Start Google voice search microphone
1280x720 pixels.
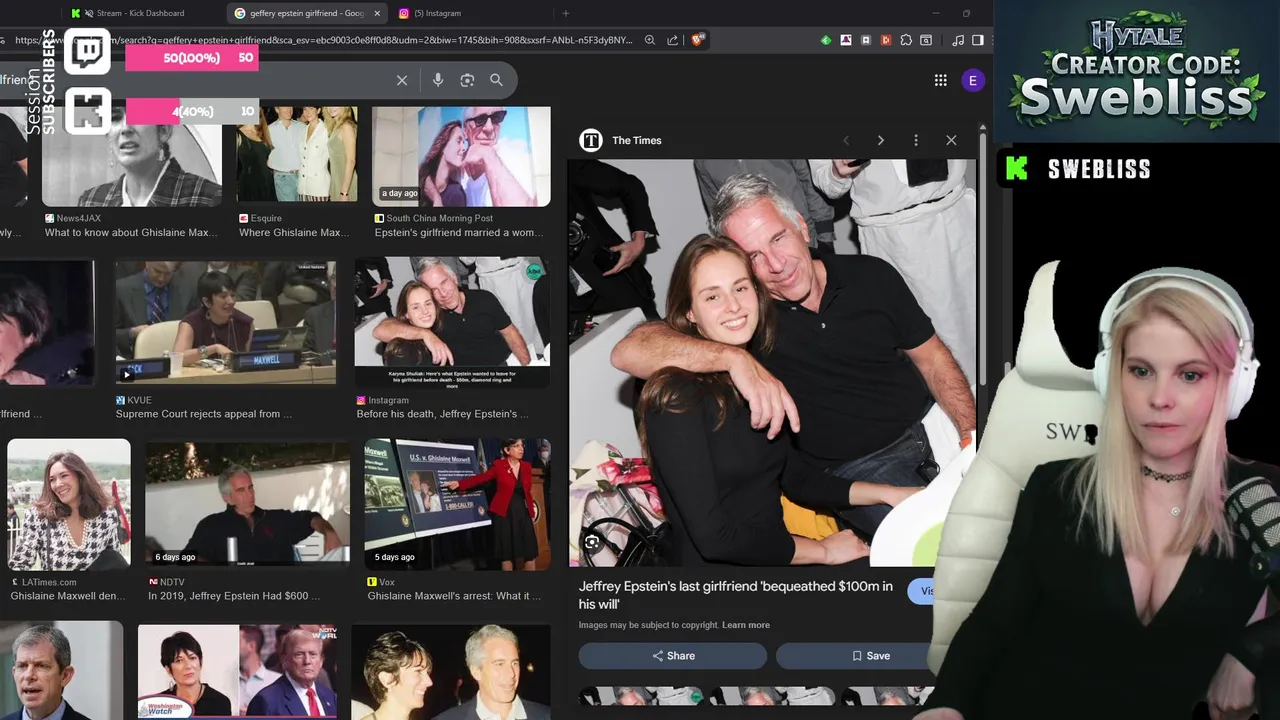click(438, 80)
